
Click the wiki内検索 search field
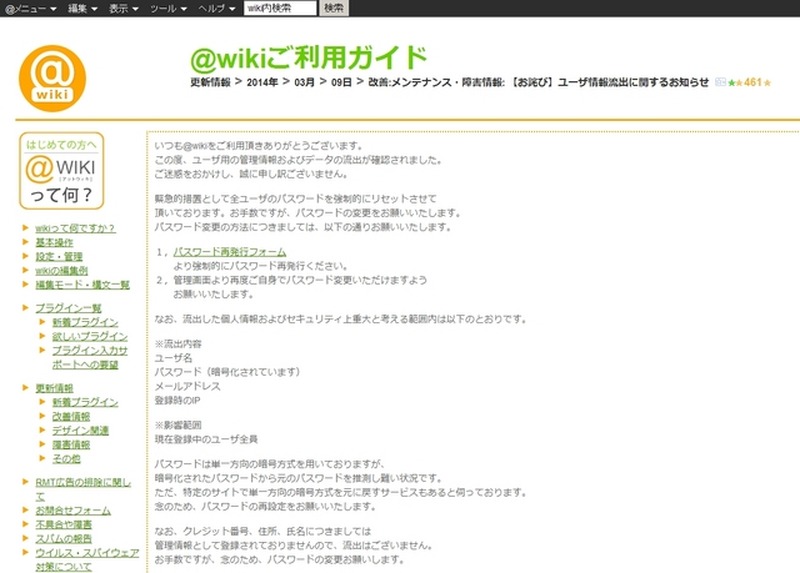point(280,8)
